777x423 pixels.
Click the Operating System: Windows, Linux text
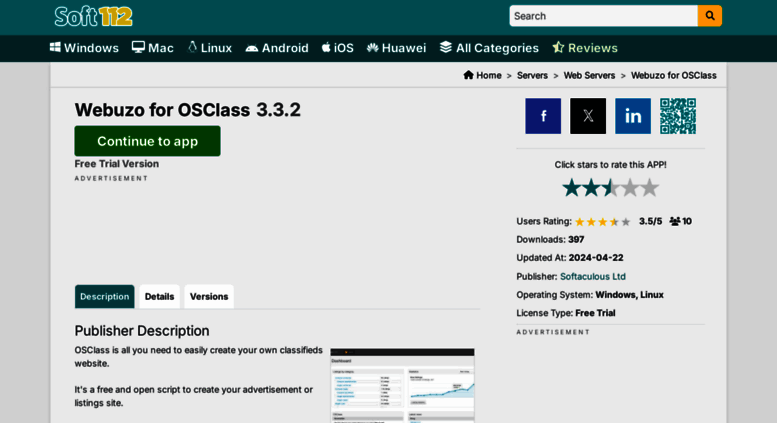590,295
